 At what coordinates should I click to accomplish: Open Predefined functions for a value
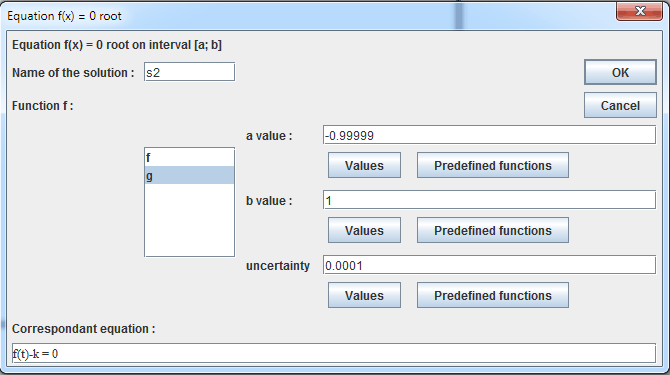click(x=493, y=165)
